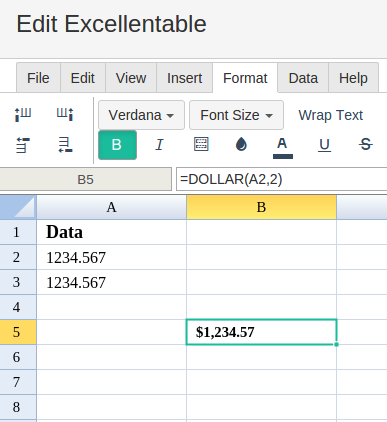The image size is (387, 422).
Task: Open the File tab
Action: 38,78
